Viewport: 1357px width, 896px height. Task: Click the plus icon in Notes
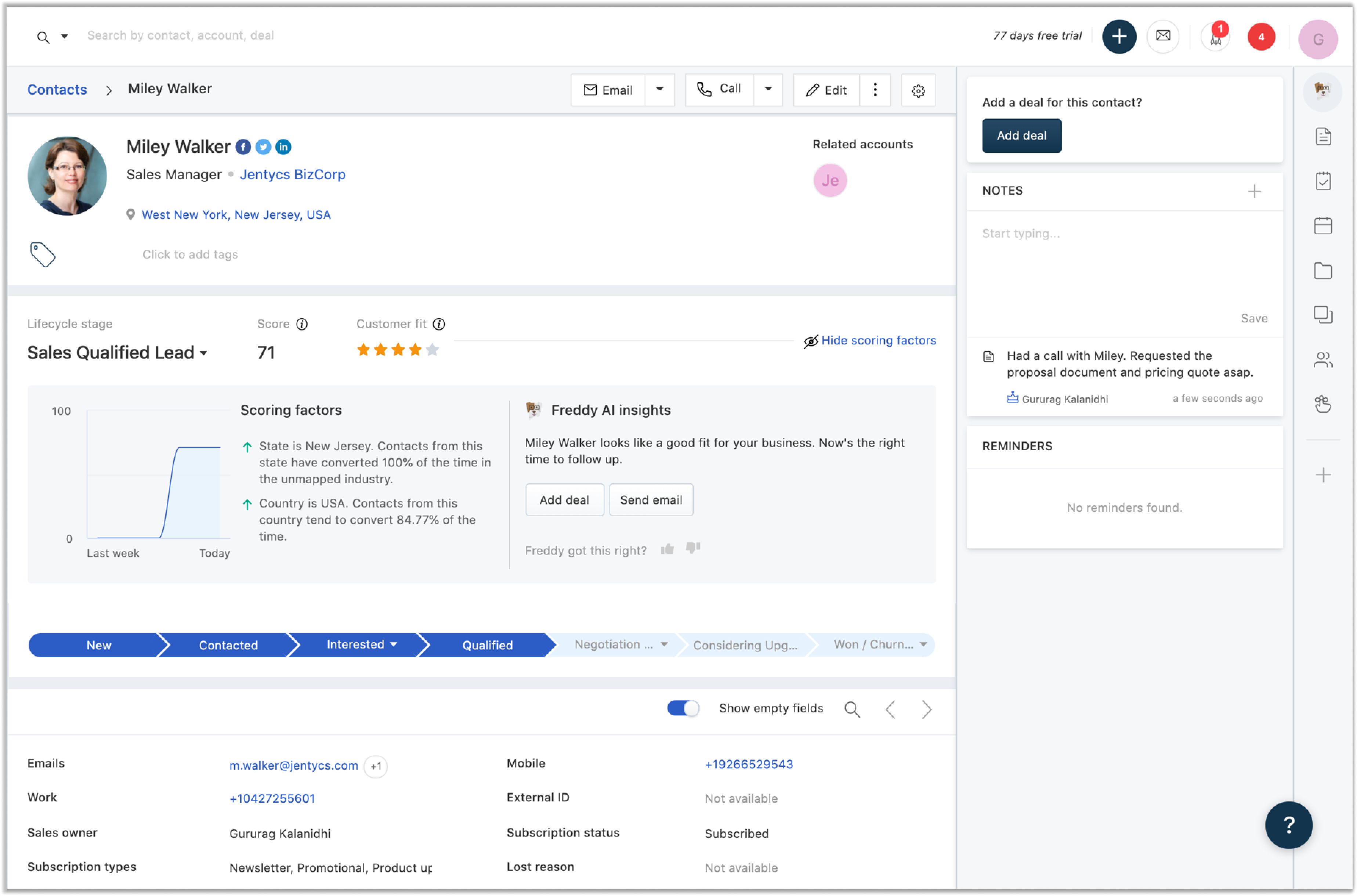coord(1254,191)
